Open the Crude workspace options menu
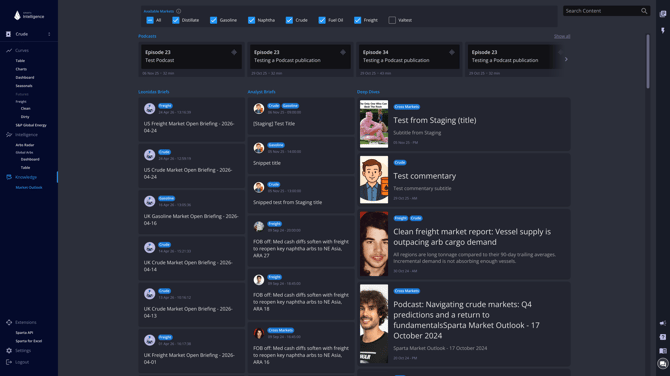 (x=49, y=34)
